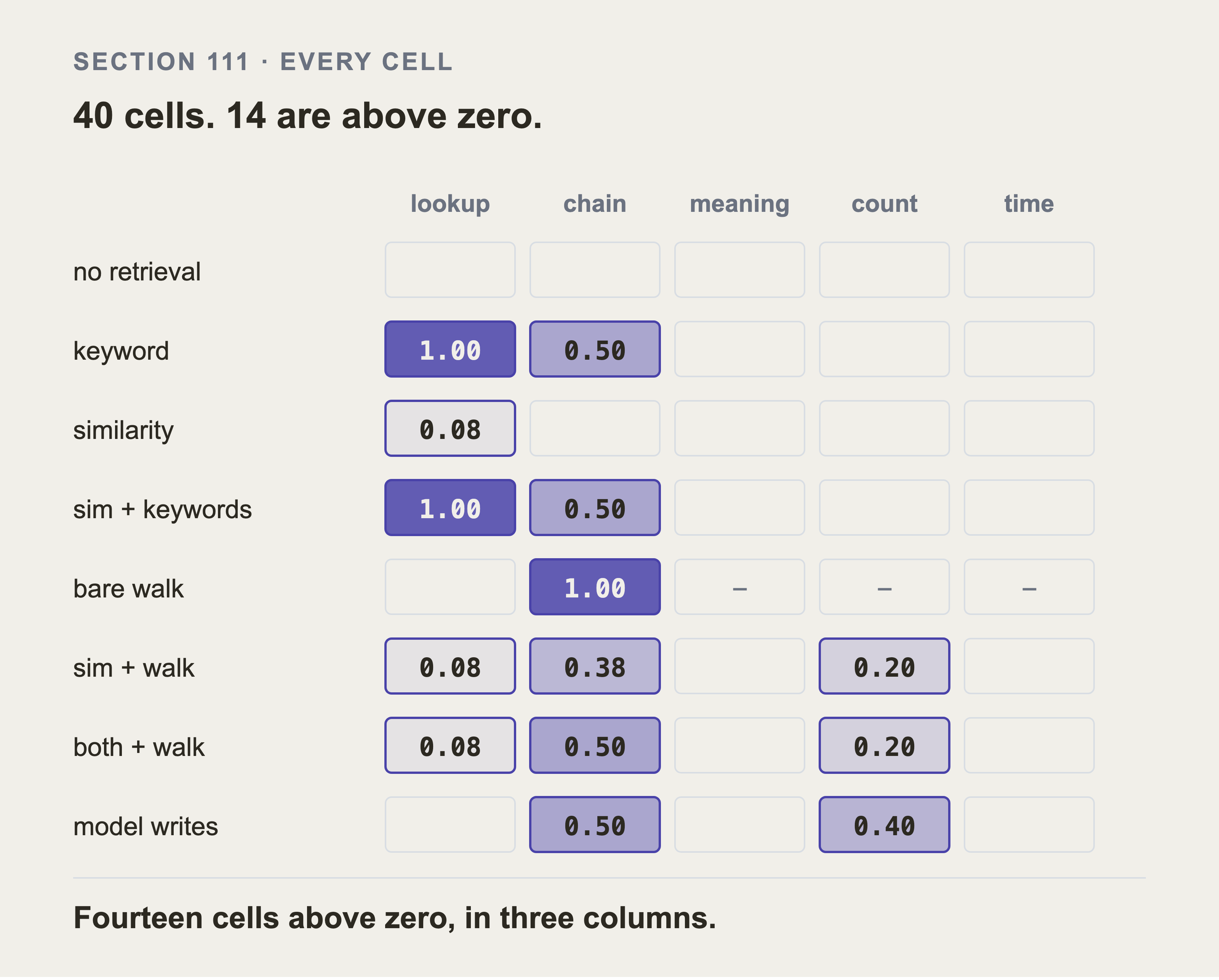Viewport: 1219px width, 980px height.
Task: Click model writes count cell 0.40
Action: click(x=884, y=825)
